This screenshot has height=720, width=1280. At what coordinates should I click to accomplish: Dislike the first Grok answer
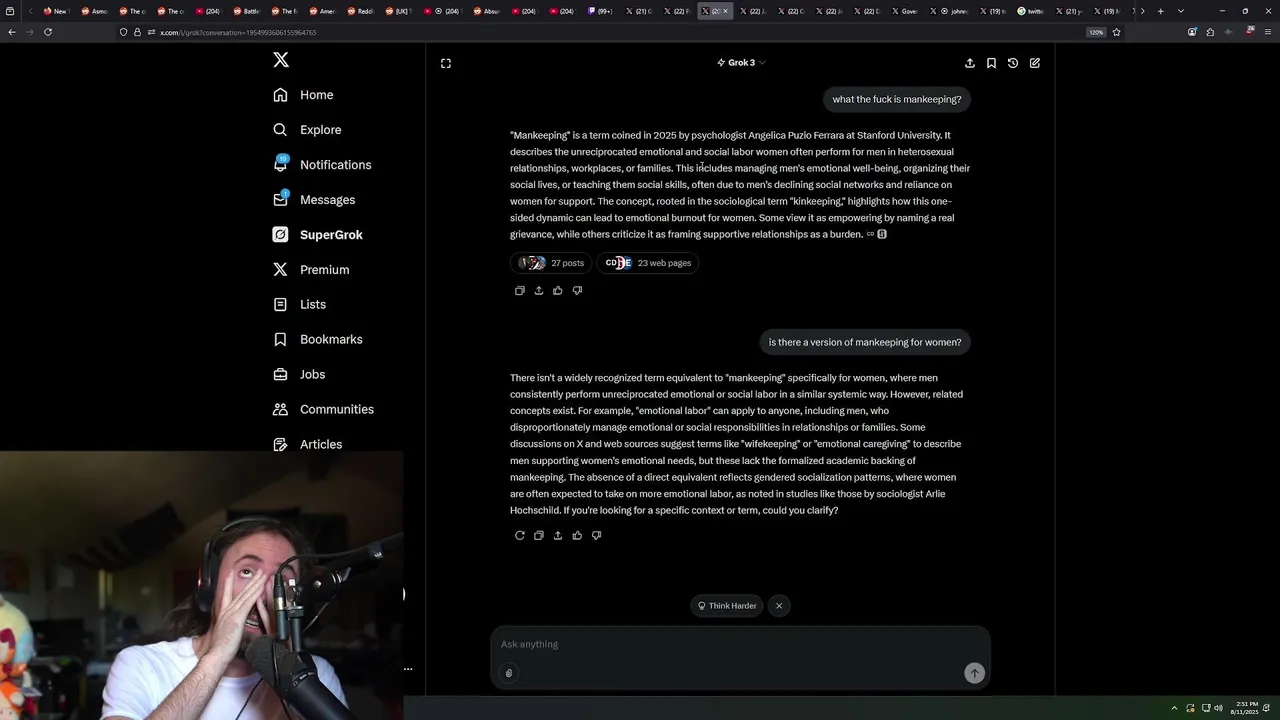[577, 291]
